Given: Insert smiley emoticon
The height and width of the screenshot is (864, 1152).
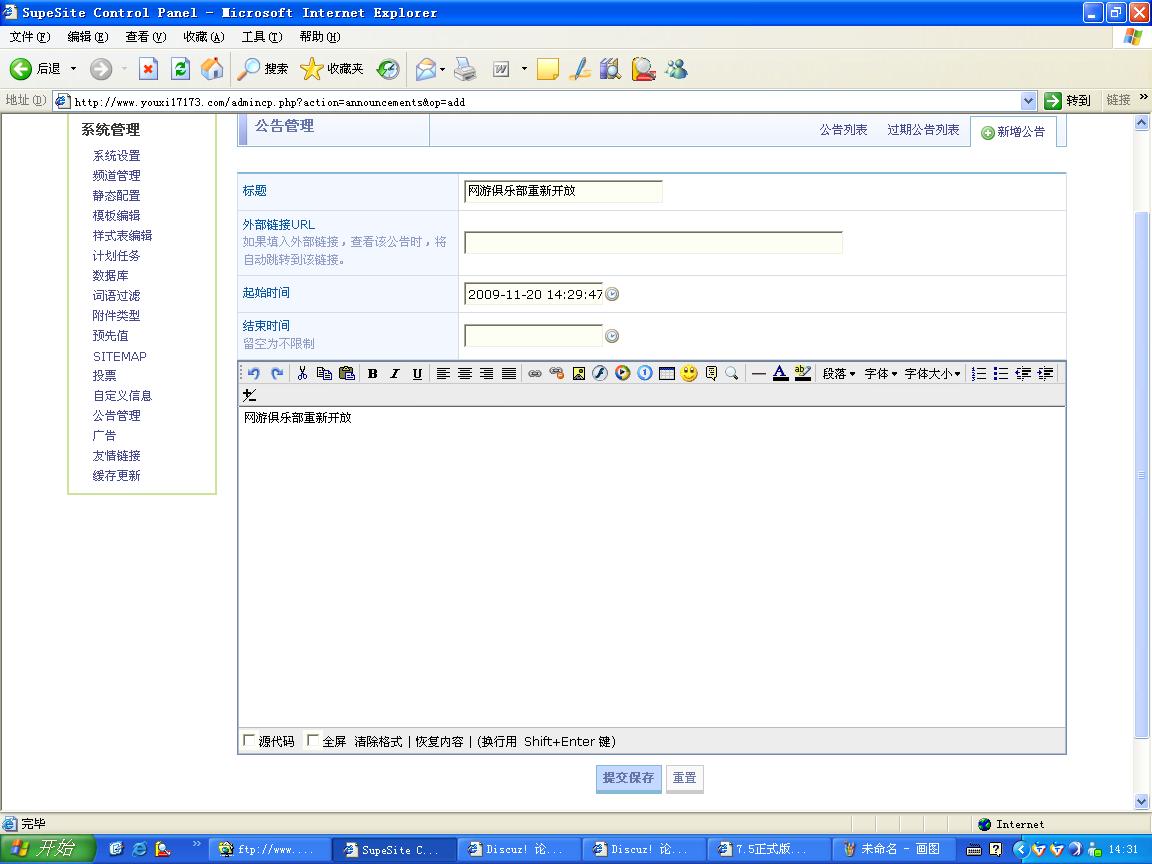Looking at the screenshot, I should coord(688,373).
